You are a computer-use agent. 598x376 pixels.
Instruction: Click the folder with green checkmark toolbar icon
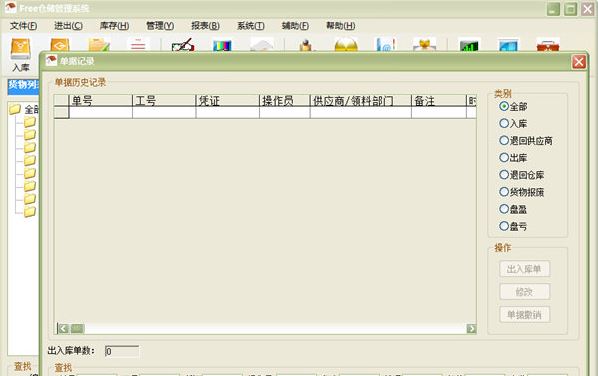click(x=99, y=45)
